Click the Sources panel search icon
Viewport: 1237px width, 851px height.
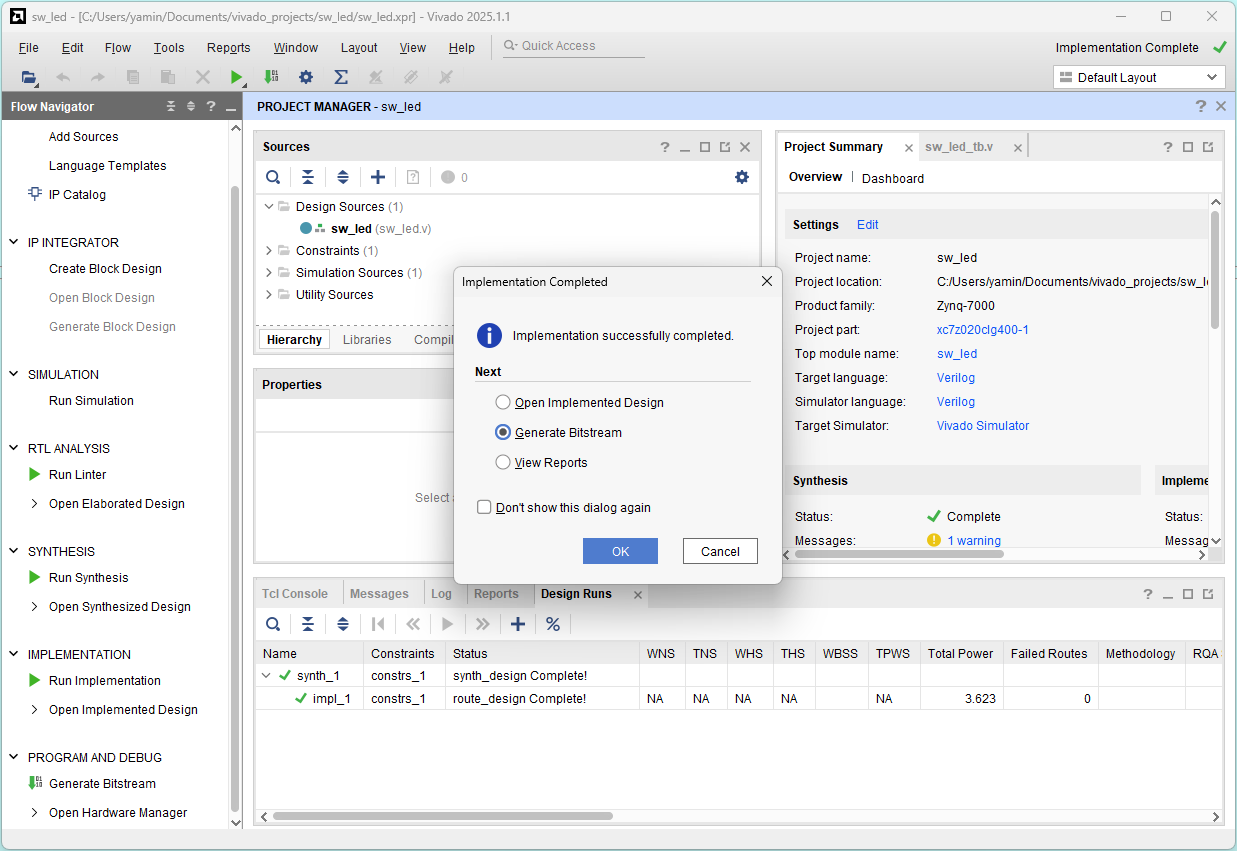273,177
